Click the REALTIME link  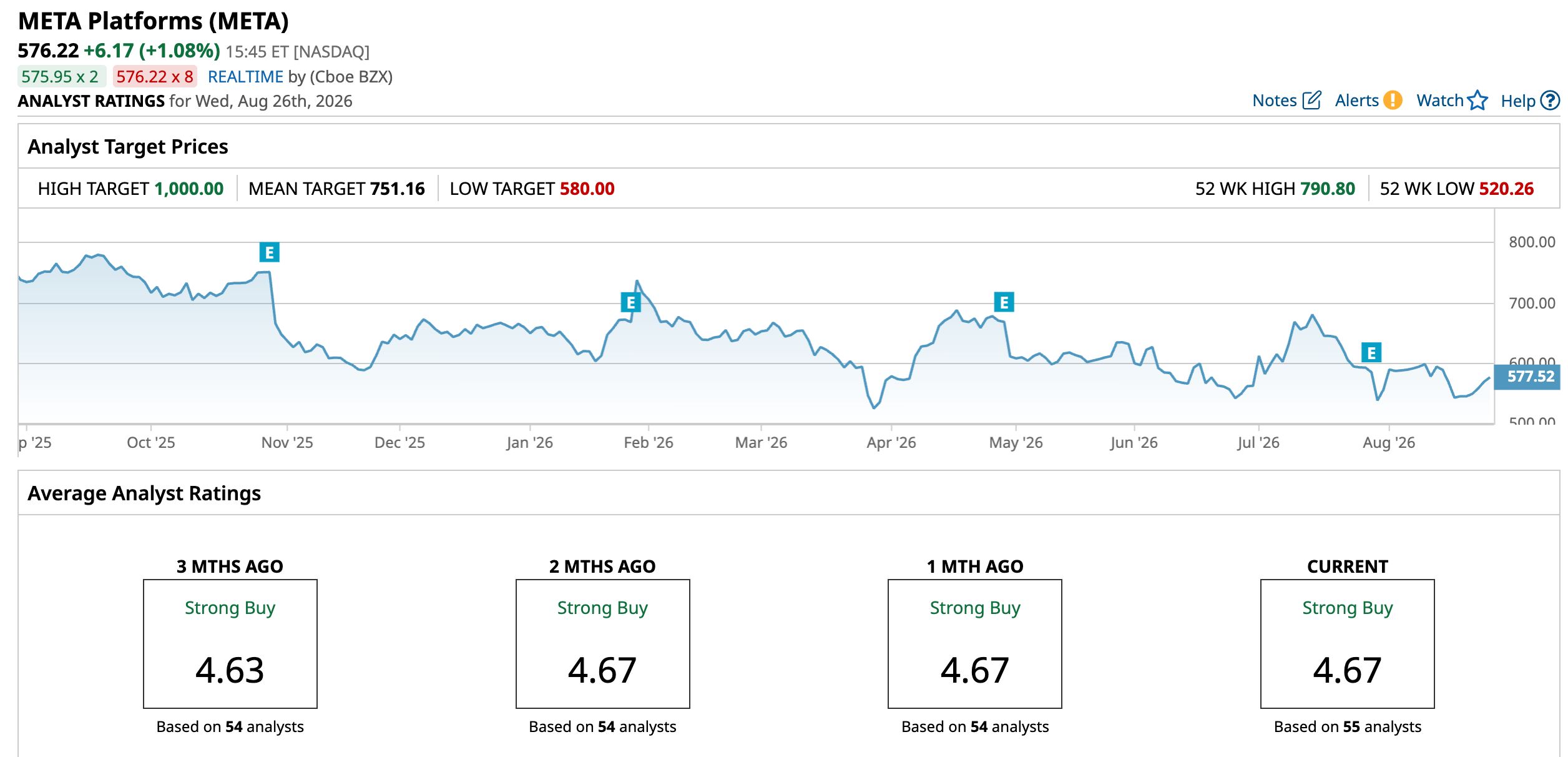point(245,77)
